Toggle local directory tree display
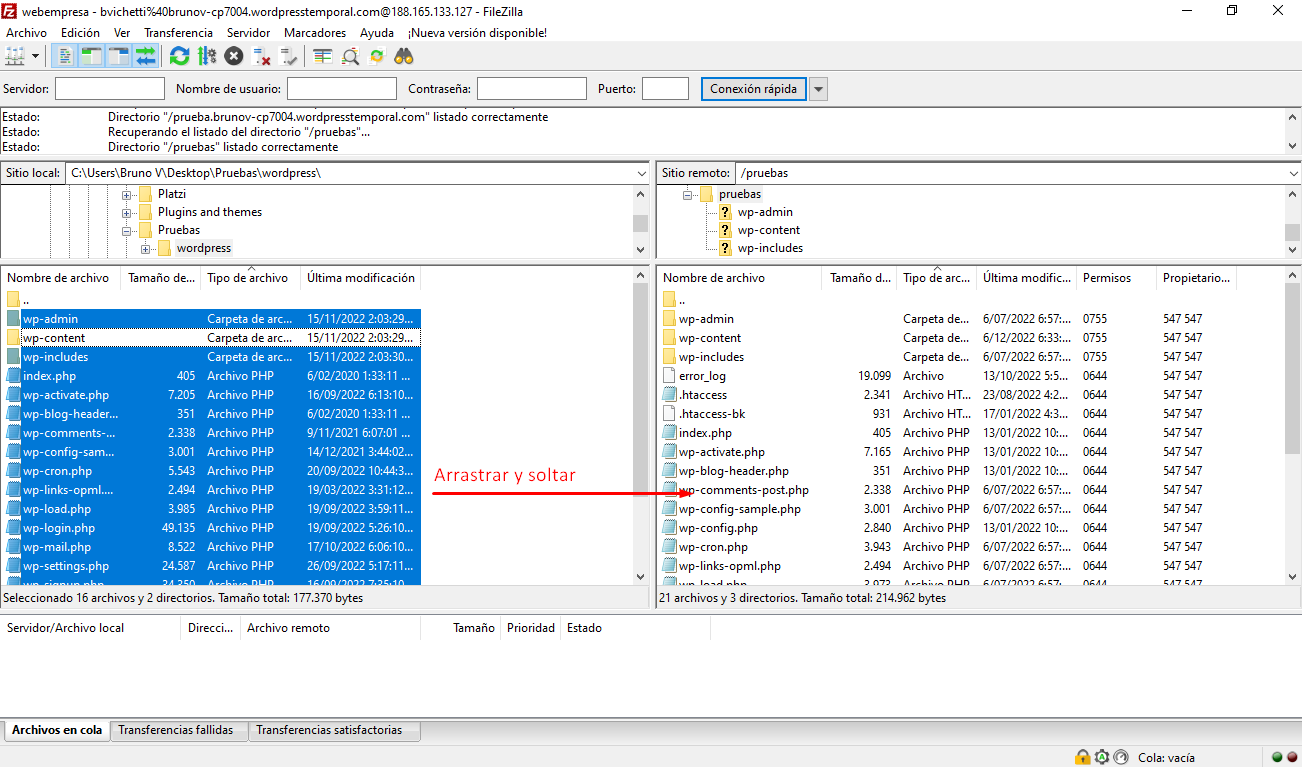1302x767 pixels. (91, 56)
